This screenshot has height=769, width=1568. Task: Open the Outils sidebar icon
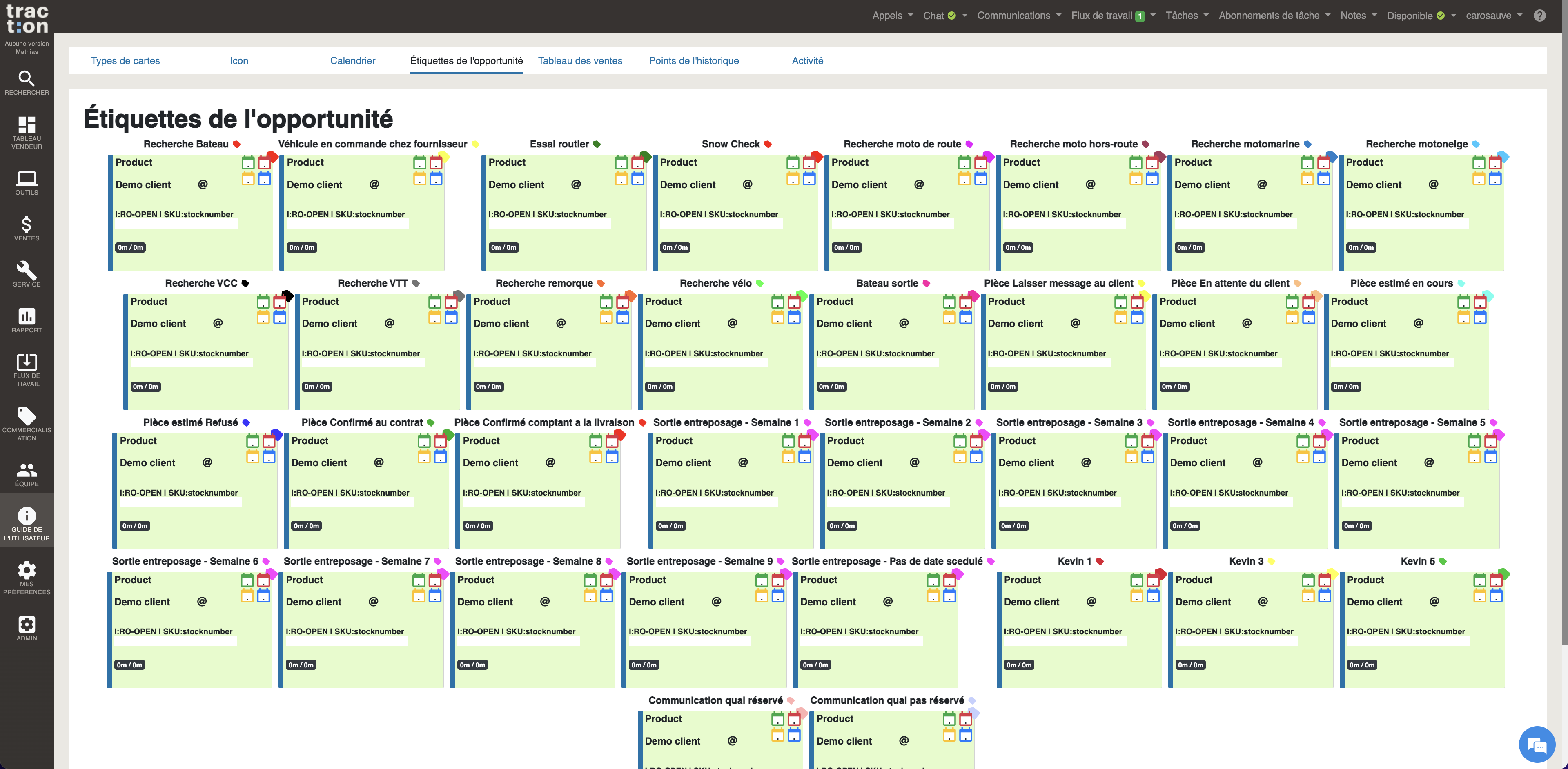point(27,183)
